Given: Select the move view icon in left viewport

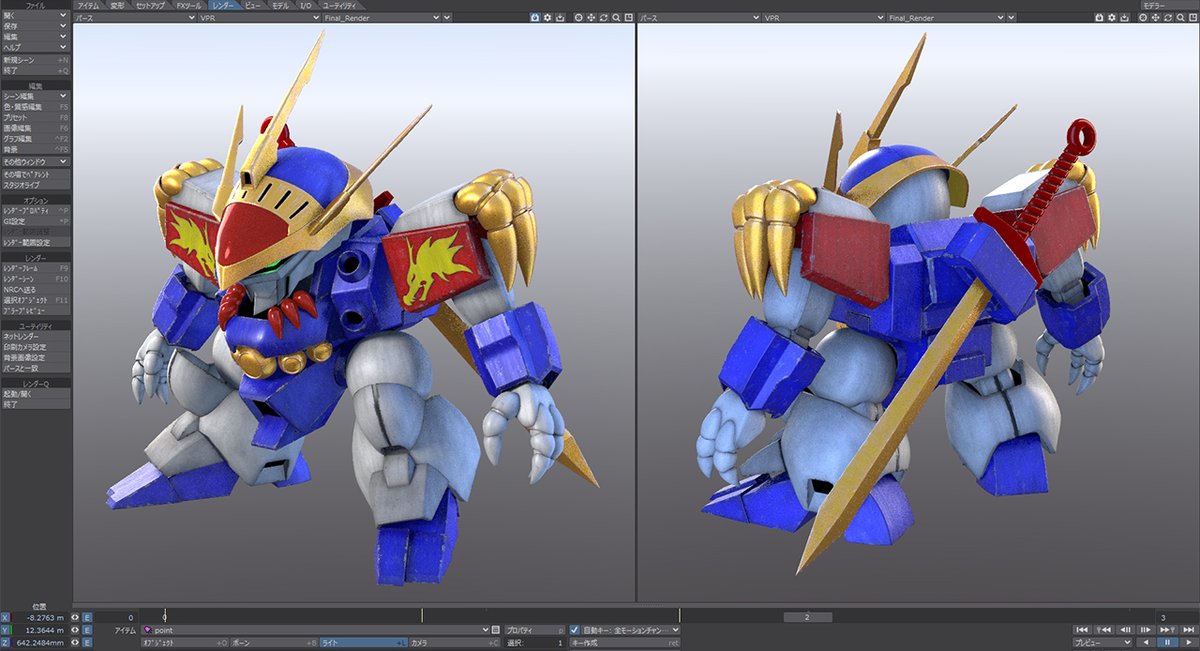Looking at the screenshot, I should pos(591,18).
